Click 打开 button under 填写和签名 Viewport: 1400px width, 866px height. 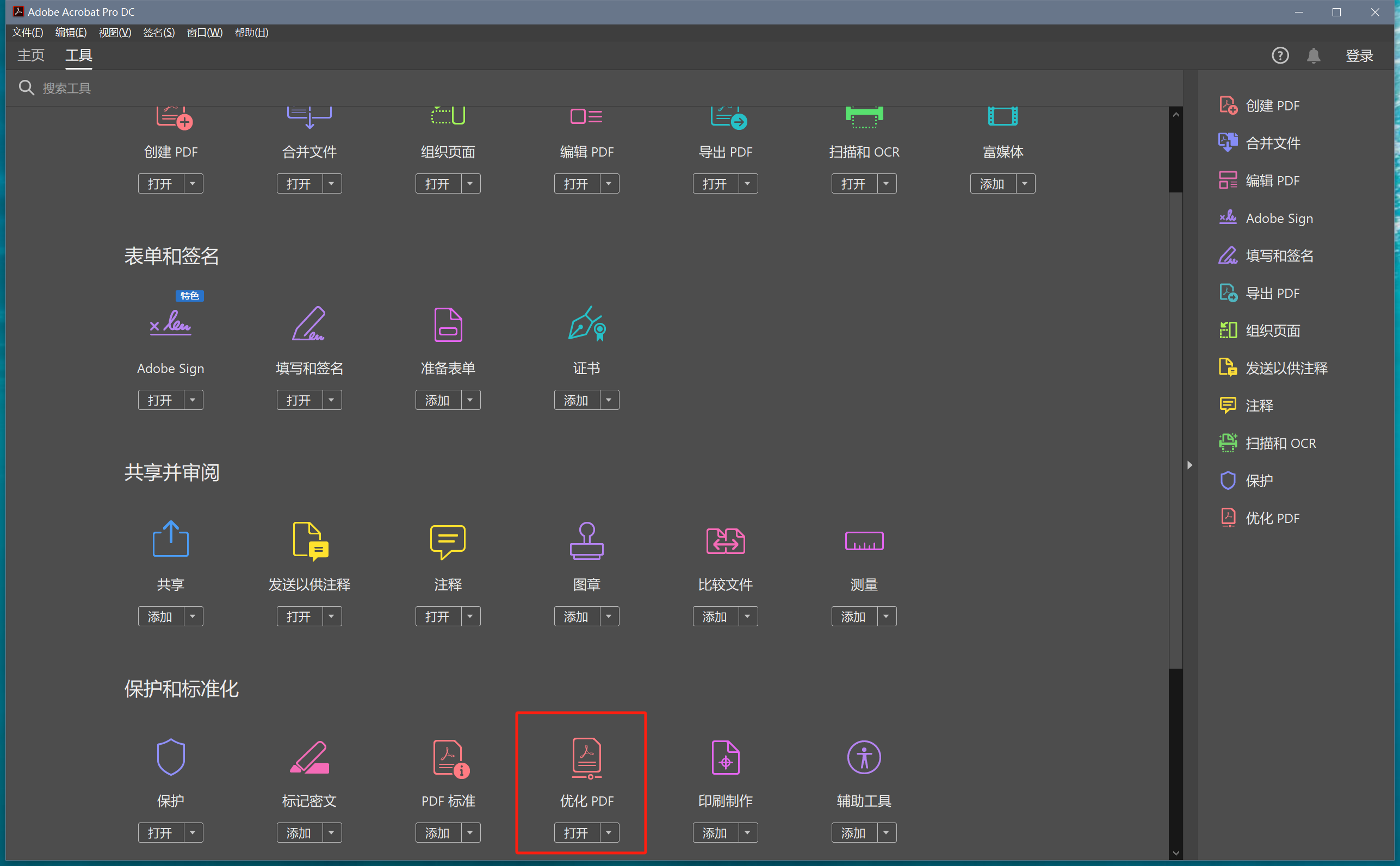299,400
